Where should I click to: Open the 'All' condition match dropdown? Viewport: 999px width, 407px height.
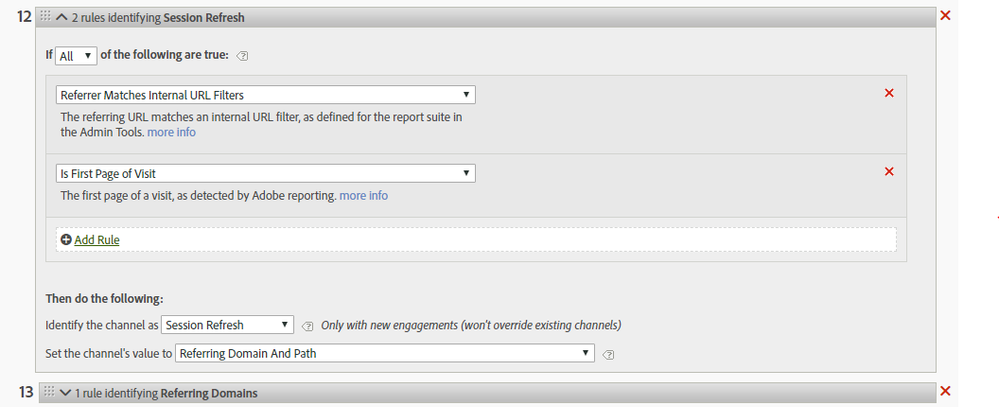(x=75, y=56)
